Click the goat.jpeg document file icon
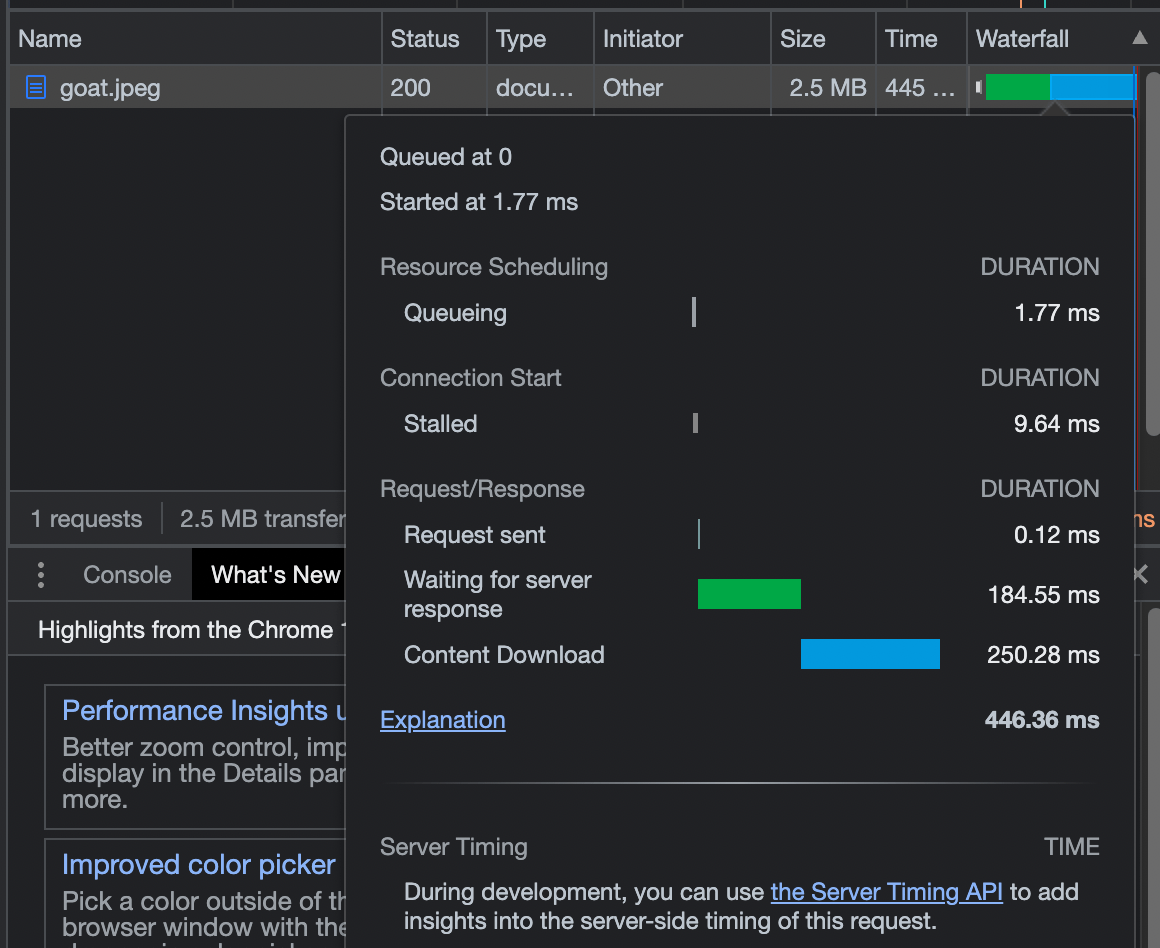This screenshot has height=948, width=1160. pyautogui.click(x=36, y=87)
